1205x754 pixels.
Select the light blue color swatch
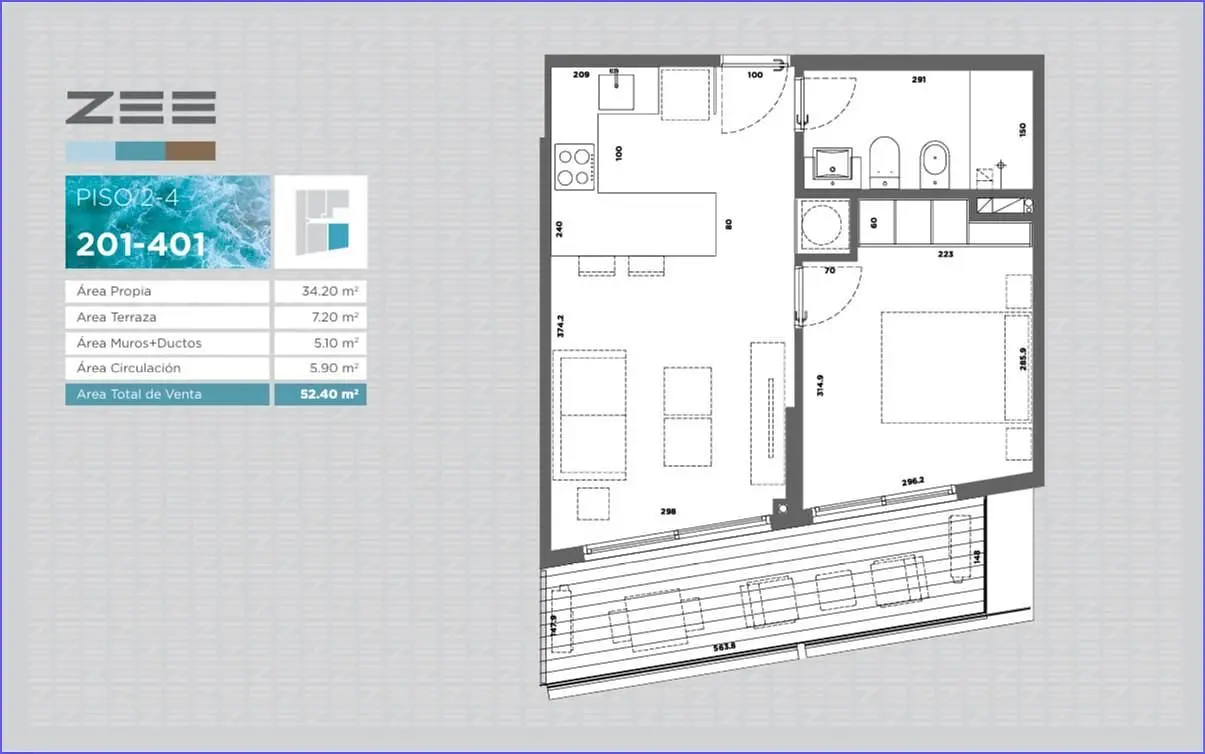pos(90,151)
